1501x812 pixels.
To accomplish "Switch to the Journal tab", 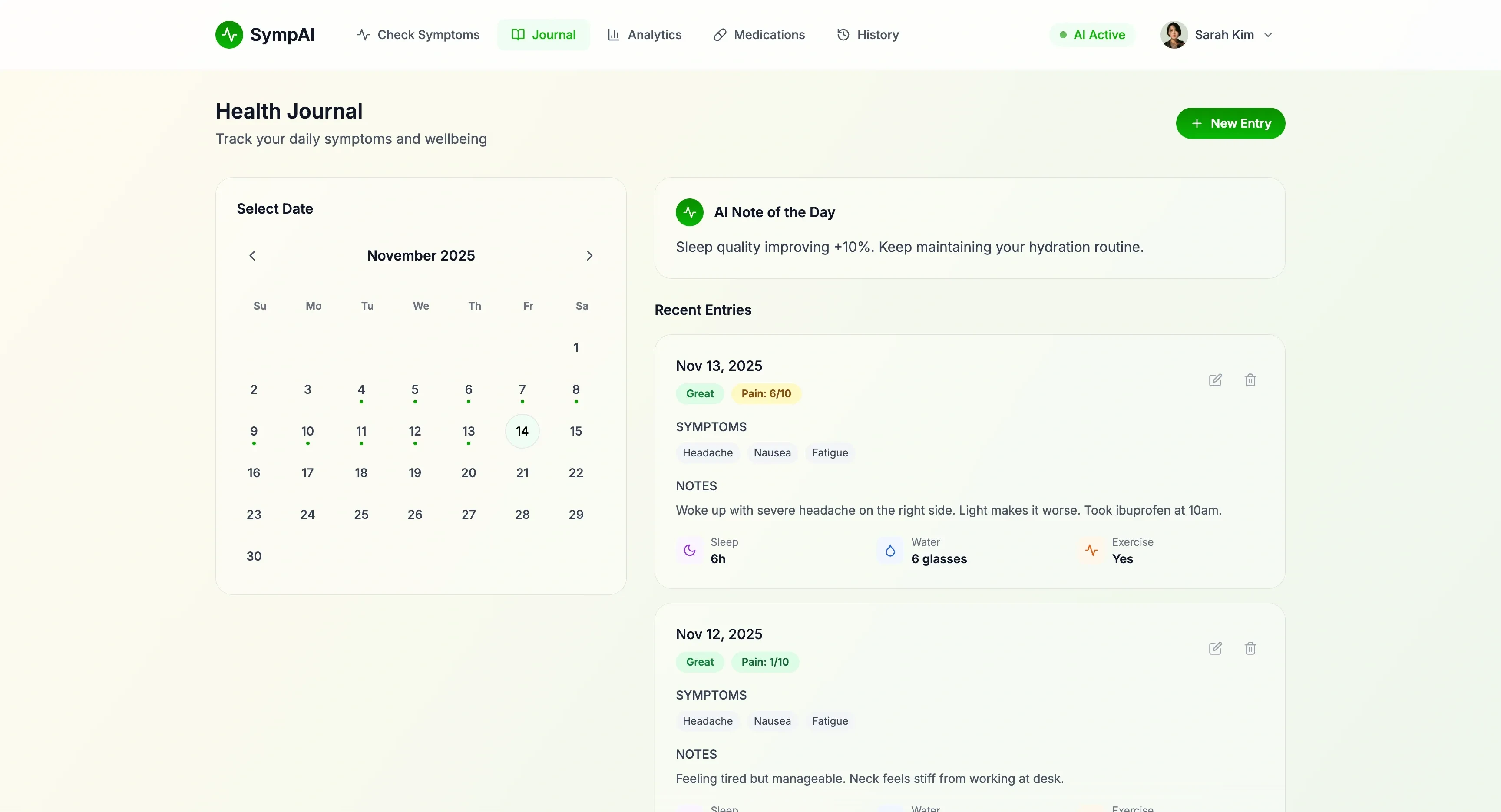I will tap(543, 34).
